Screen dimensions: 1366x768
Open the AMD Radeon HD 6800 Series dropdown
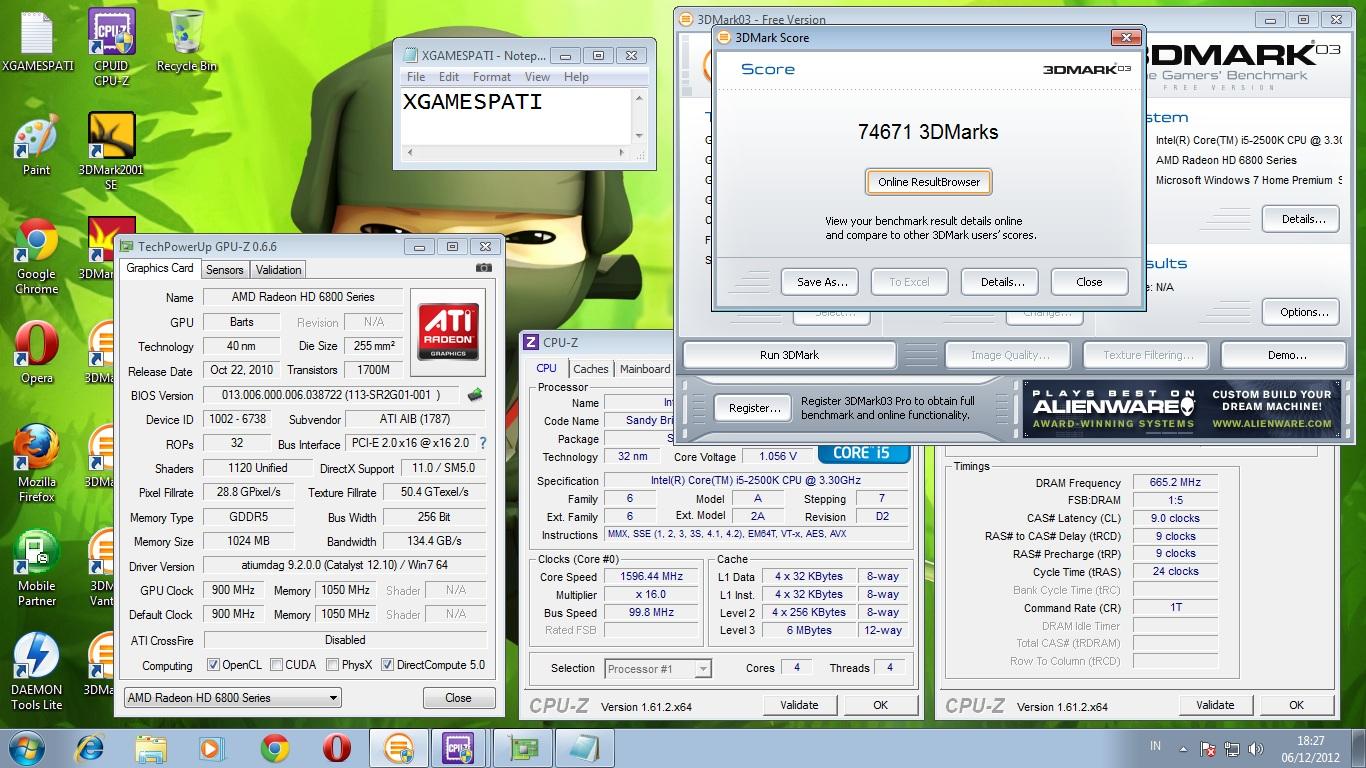[x=232, y=697]
